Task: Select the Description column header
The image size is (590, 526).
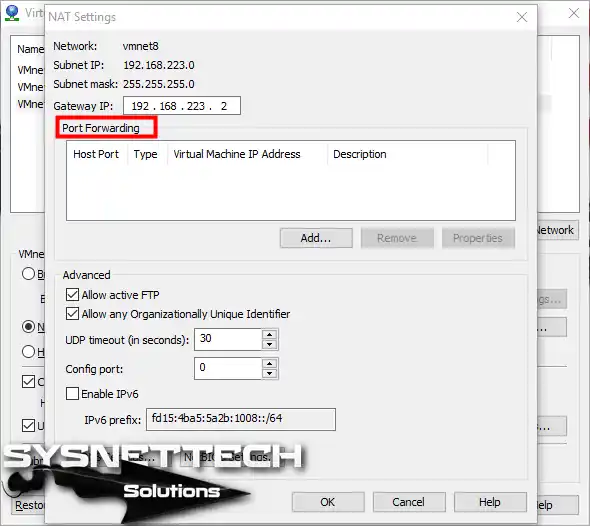Action: (x=408, y=154)
